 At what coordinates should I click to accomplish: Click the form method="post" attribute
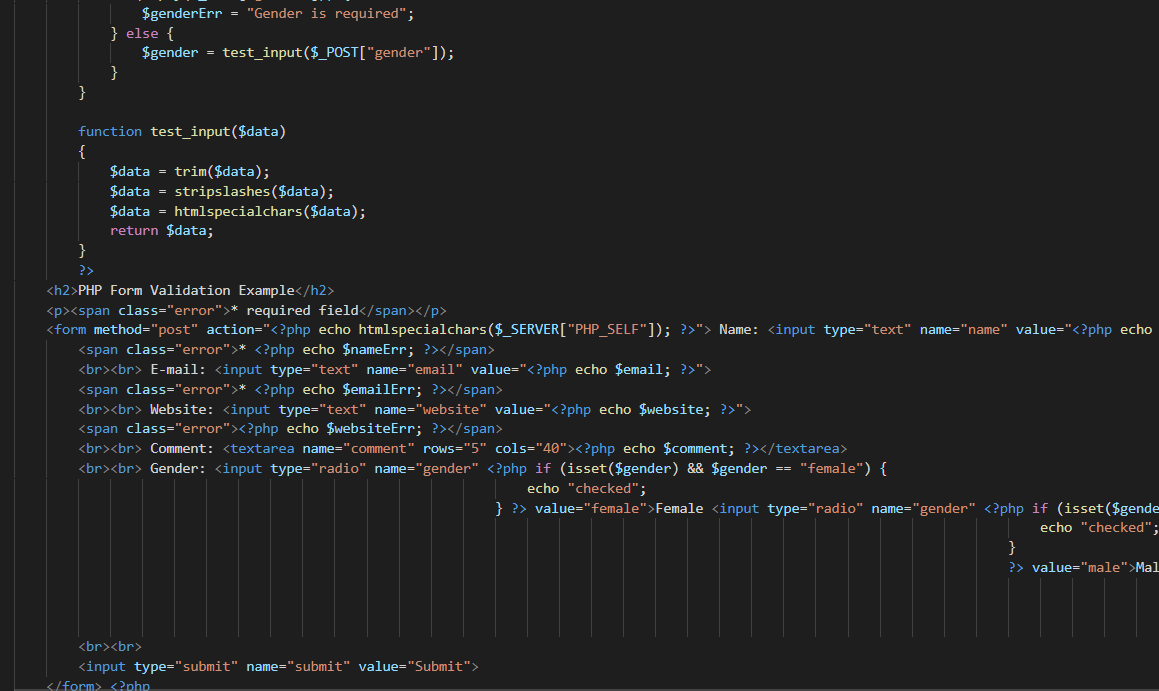click(x=146, y=330)
